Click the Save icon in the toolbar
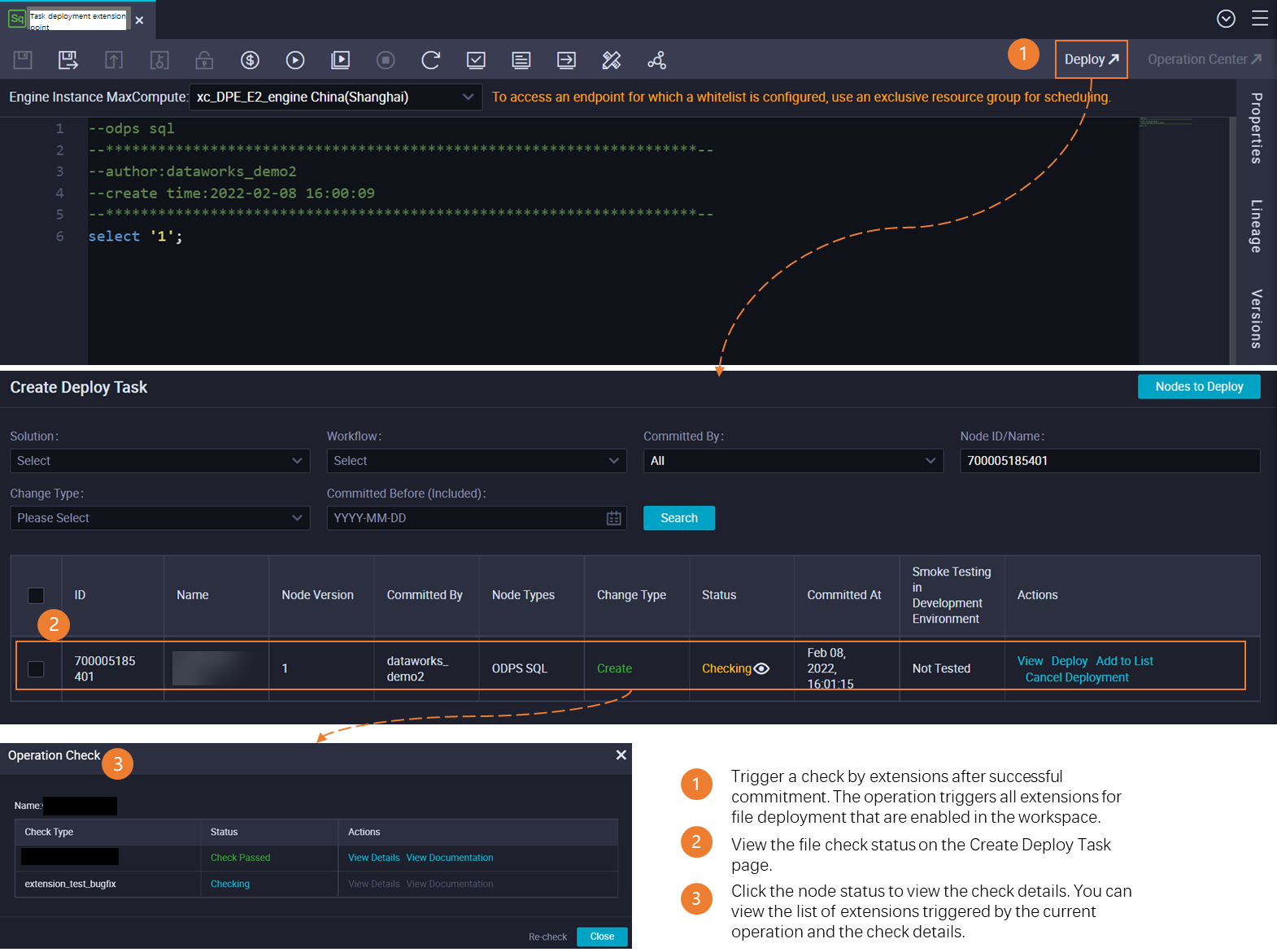1277x952 pixels. (x=23, y=59)
